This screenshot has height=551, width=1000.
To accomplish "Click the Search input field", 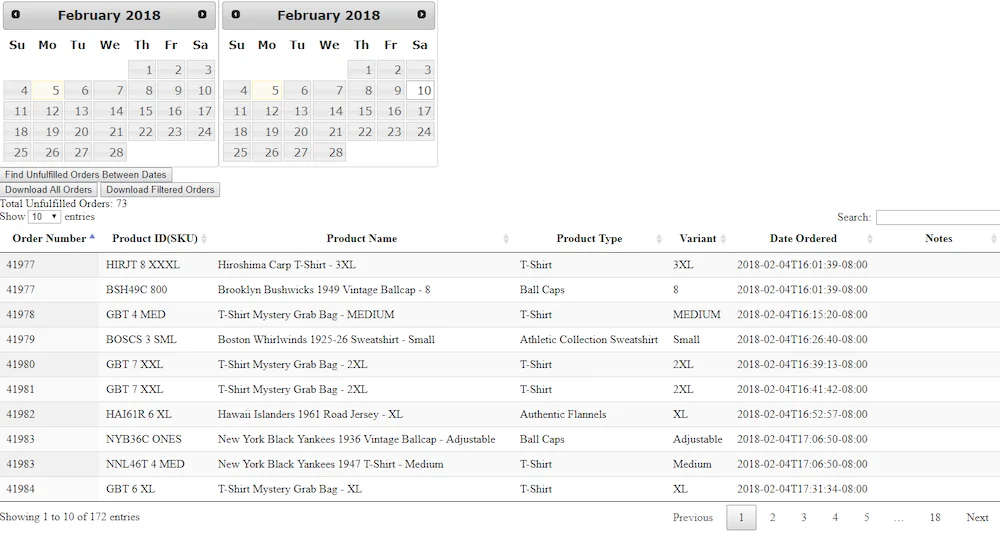I will (x=937, y=217).
